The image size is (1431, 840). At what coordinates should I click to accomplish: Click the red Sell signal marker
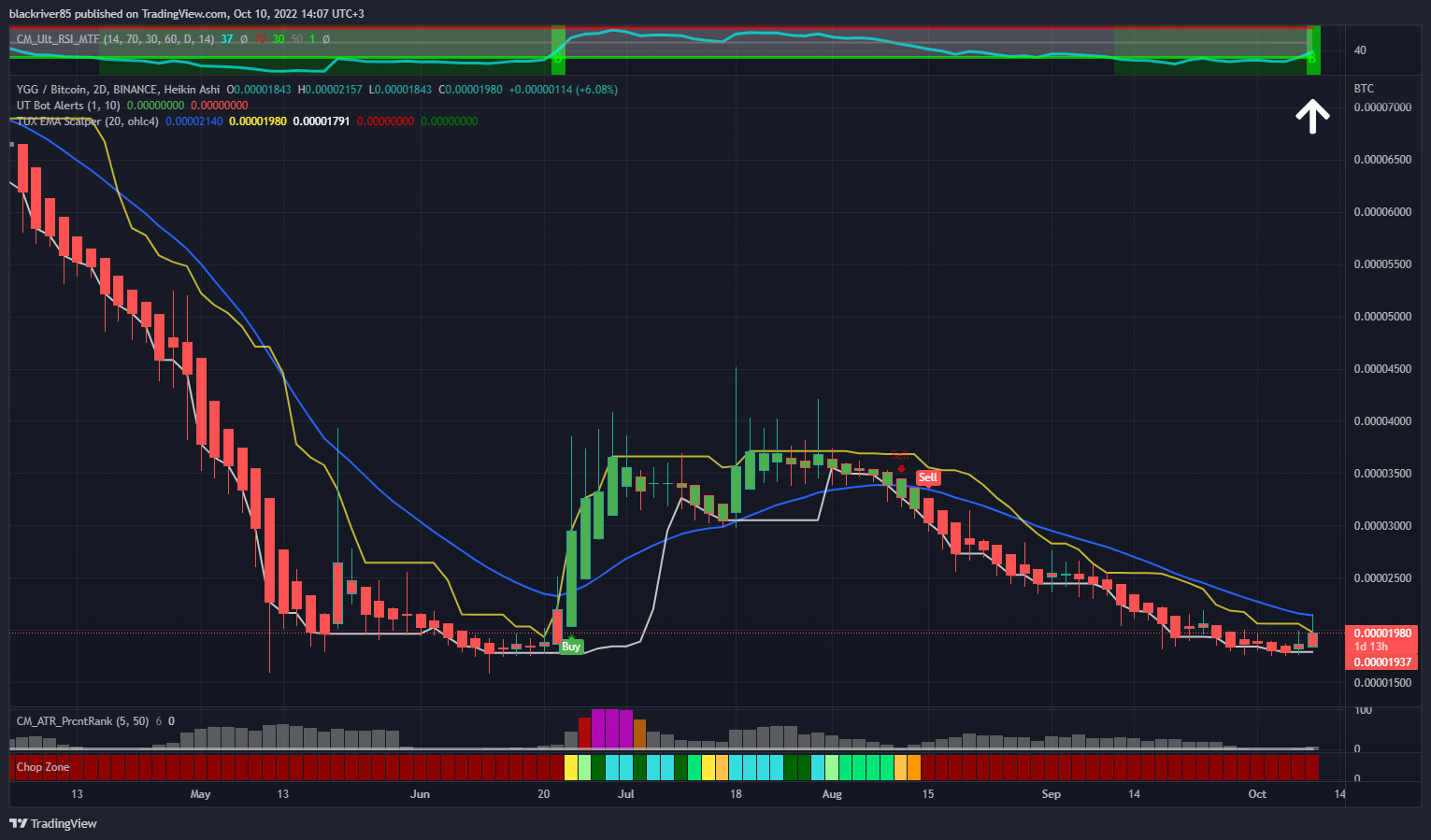927,477
